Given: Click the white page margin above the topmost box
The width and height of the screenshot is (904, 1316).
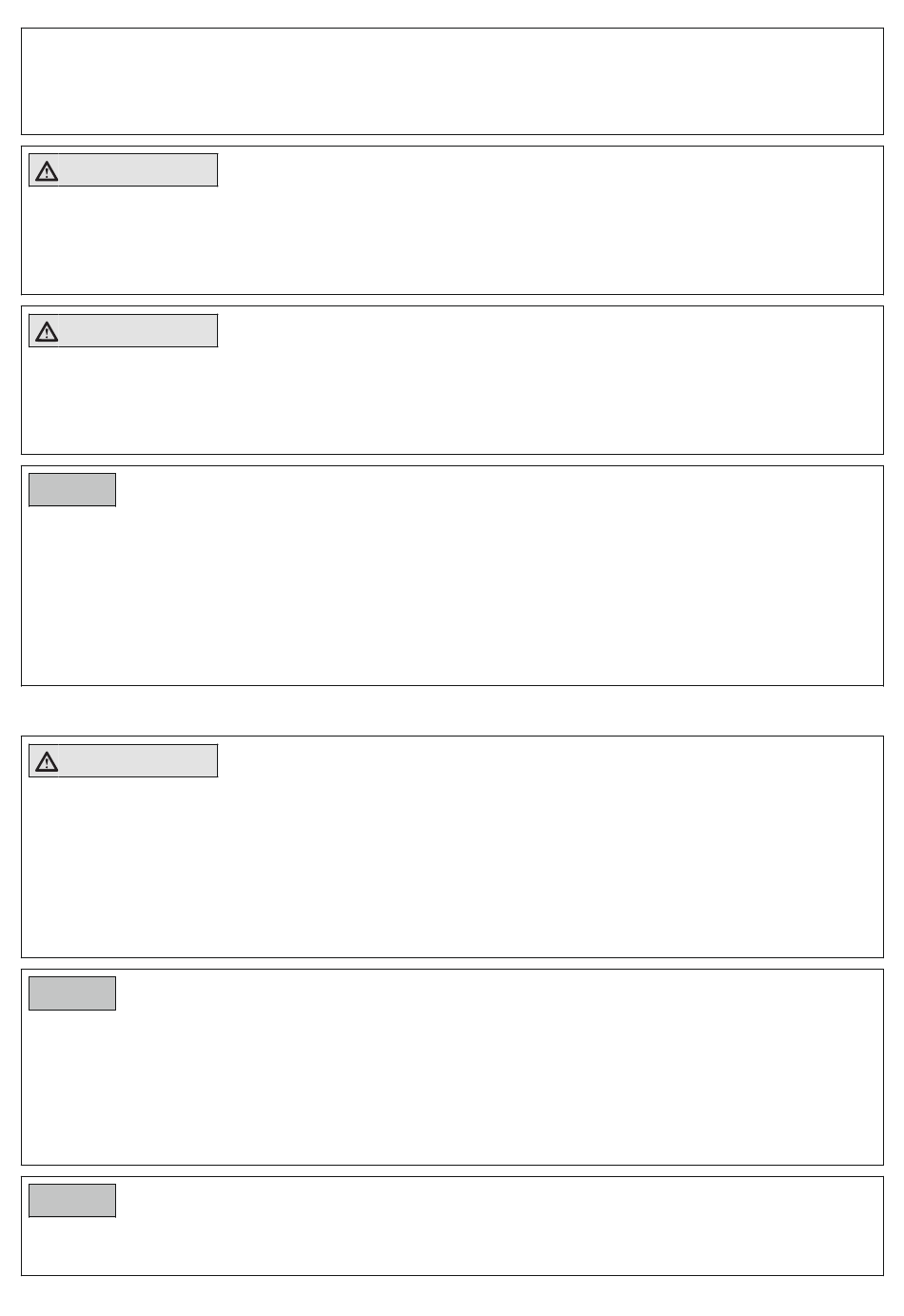Looking at the screenshot, I should tap(452, 13).
